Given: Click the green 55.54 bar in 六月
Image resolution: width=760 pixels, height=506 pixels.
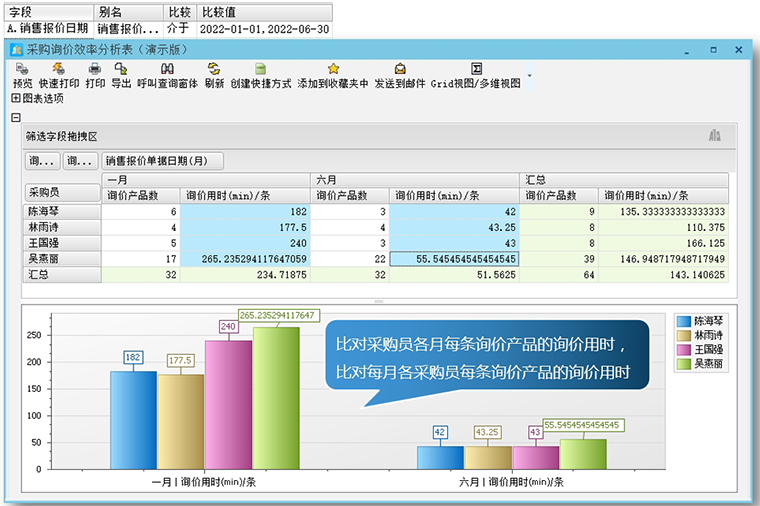Looking at the screenshot, I should 583,454.
